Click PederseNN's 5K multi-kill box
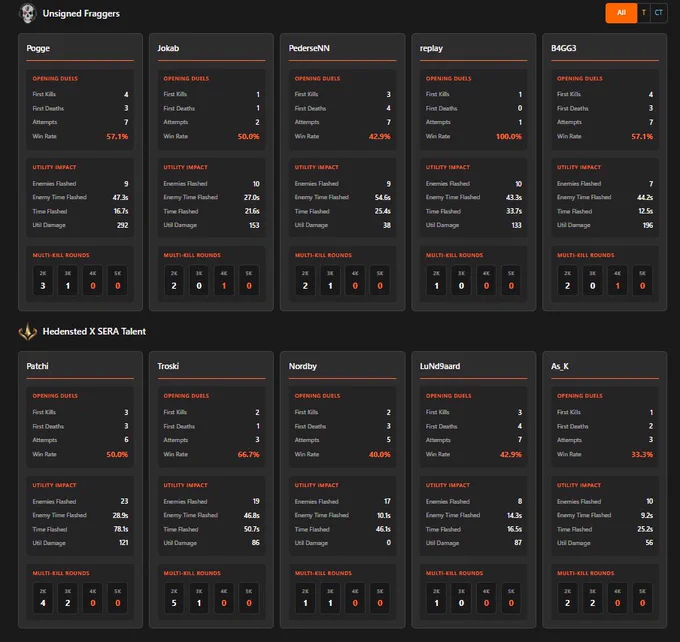 tap(380, 280)
